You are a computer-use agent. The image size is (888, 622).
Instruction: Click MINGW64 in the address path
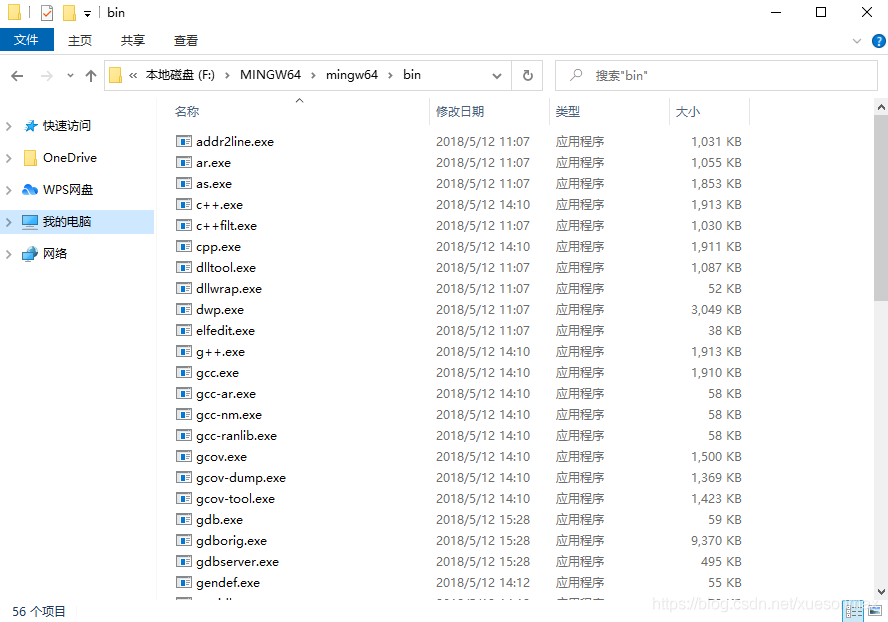click(x=270, y=75)
